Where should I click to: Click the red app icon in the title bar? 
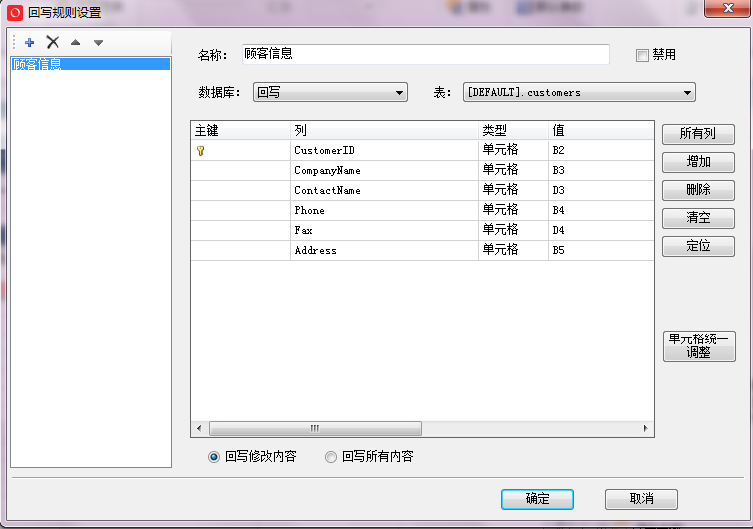[15, 12]
